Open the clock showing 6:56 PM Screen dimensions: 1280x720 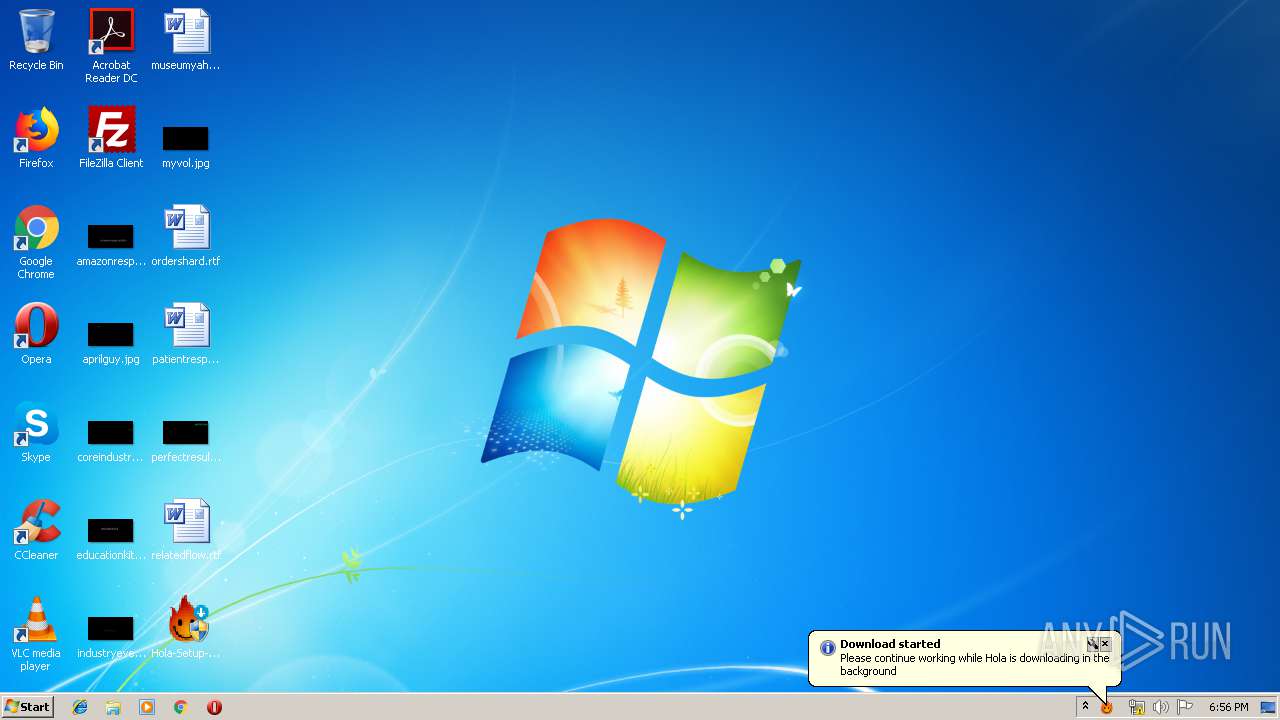tap(1228, 707)
